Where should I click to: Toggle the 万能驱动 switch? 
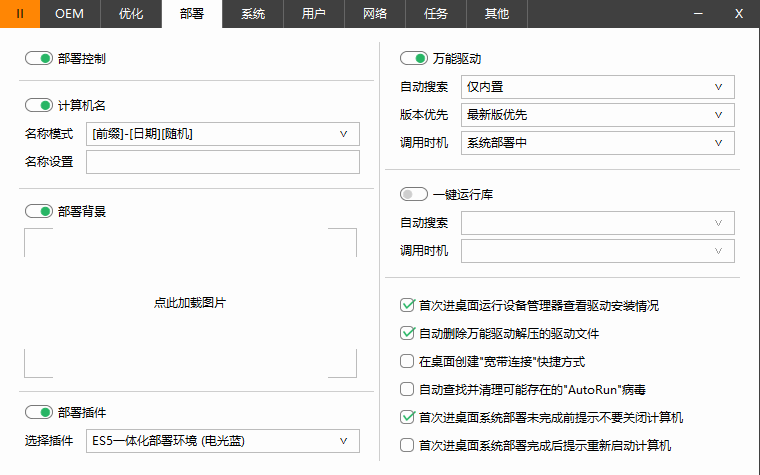413,59
